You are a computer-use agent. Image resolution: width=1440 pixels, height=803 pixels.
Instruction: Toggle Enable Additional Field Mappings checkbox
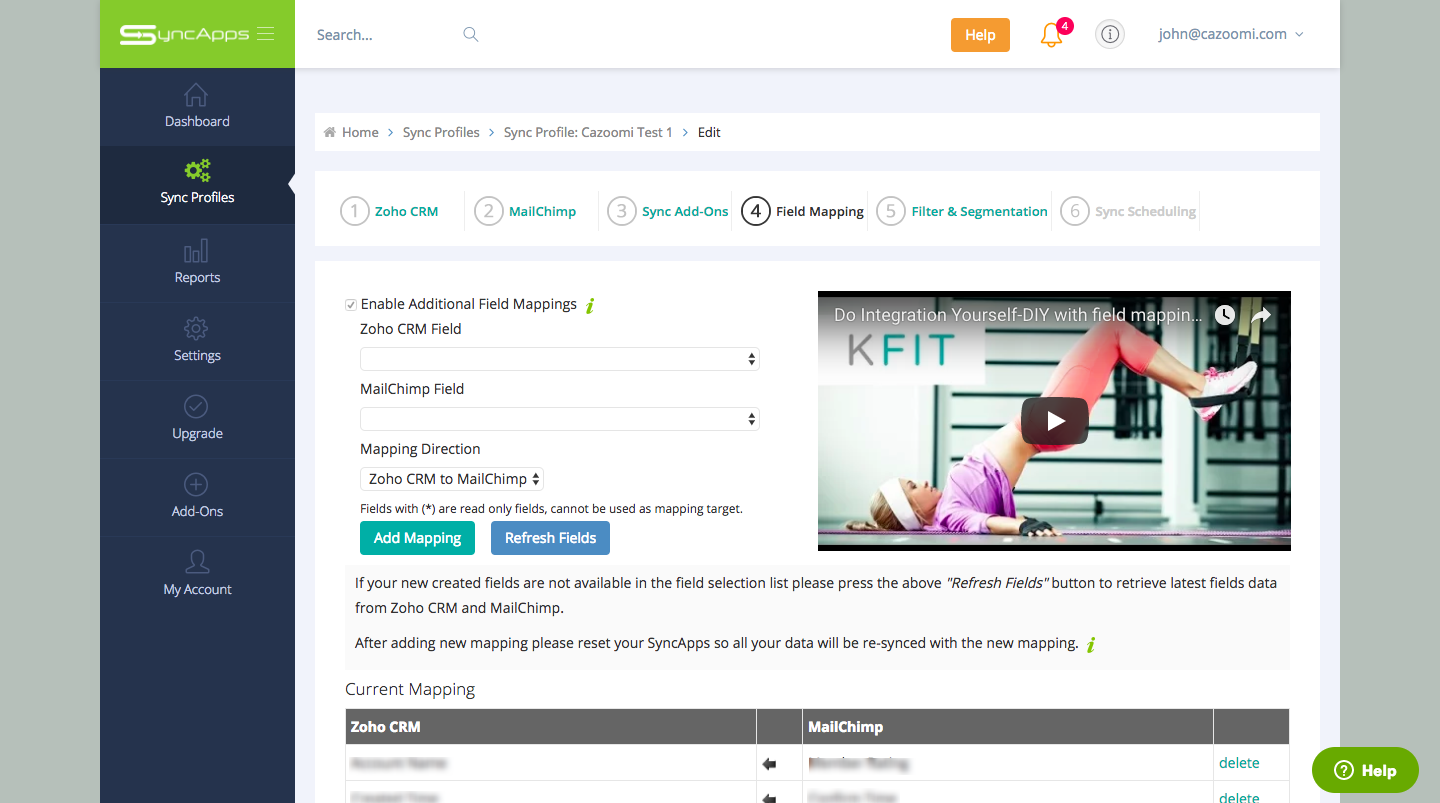click(351, 304)
